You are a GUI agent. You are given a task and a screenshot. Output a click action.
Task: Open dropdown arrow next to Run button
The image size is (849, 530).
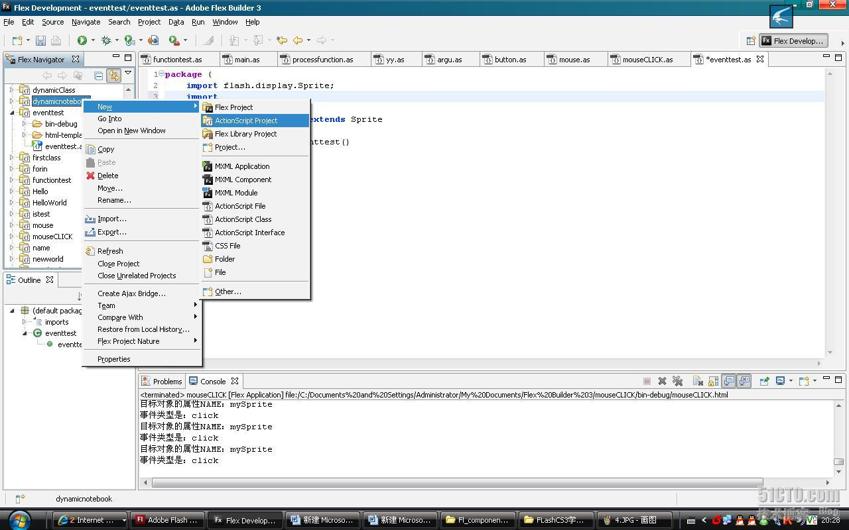93,40
